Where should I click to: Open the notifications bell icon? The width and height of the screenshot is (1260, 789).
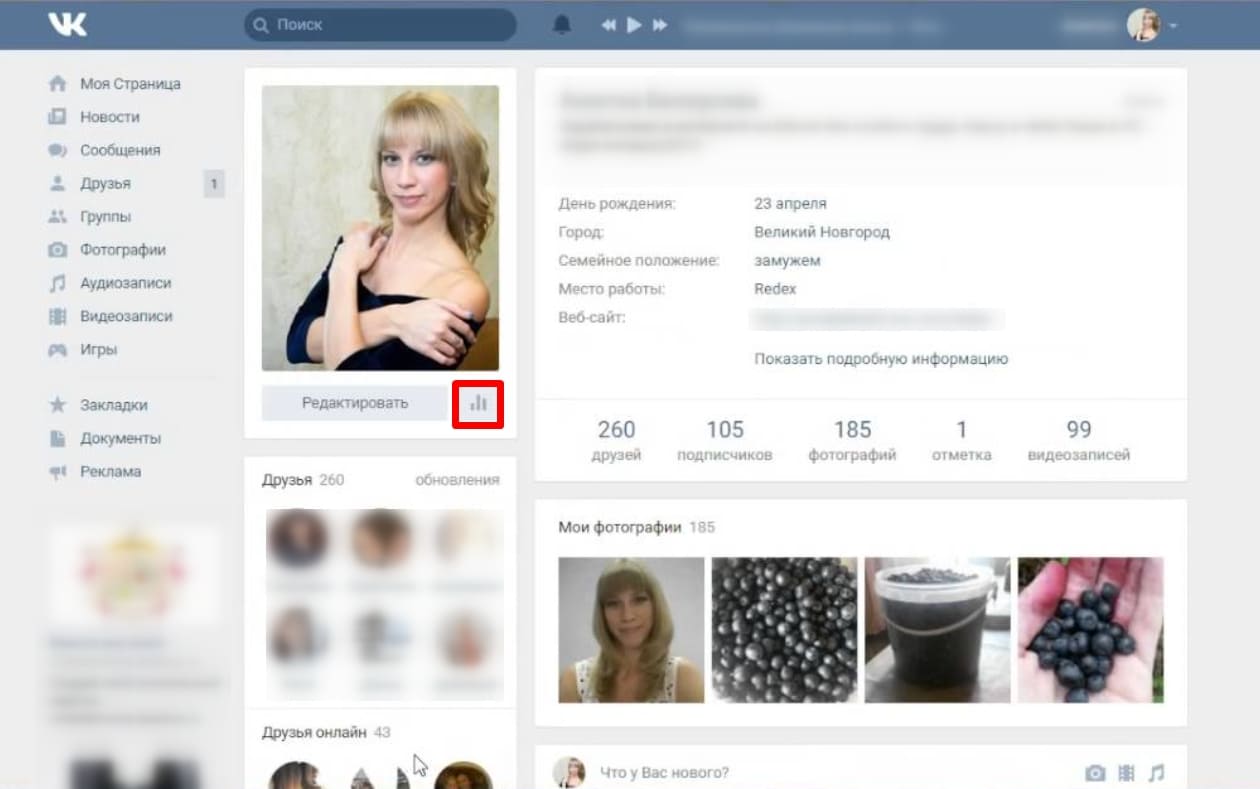pos(562,25)
